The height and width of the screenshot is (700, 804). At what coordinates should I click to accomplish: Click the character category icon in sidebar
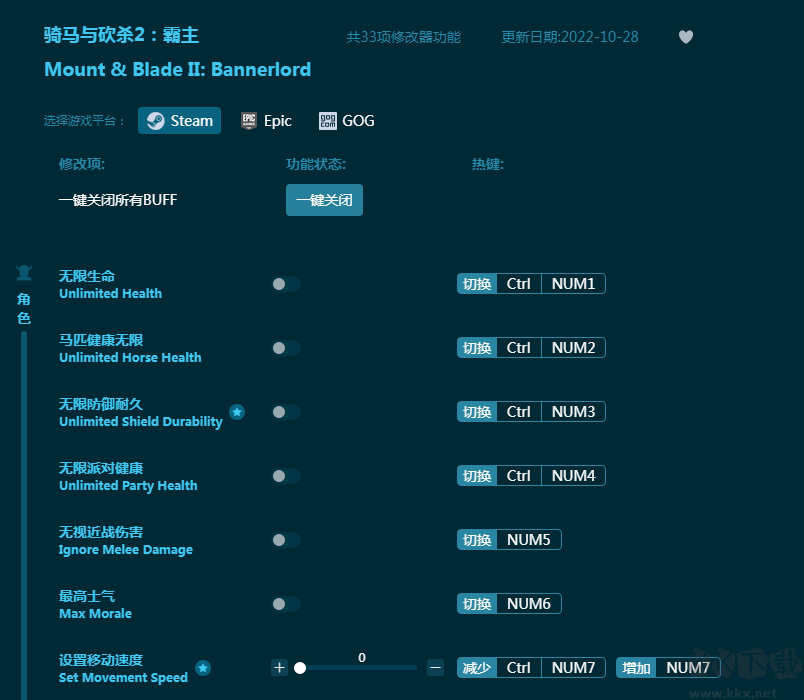tap(24, 273)
